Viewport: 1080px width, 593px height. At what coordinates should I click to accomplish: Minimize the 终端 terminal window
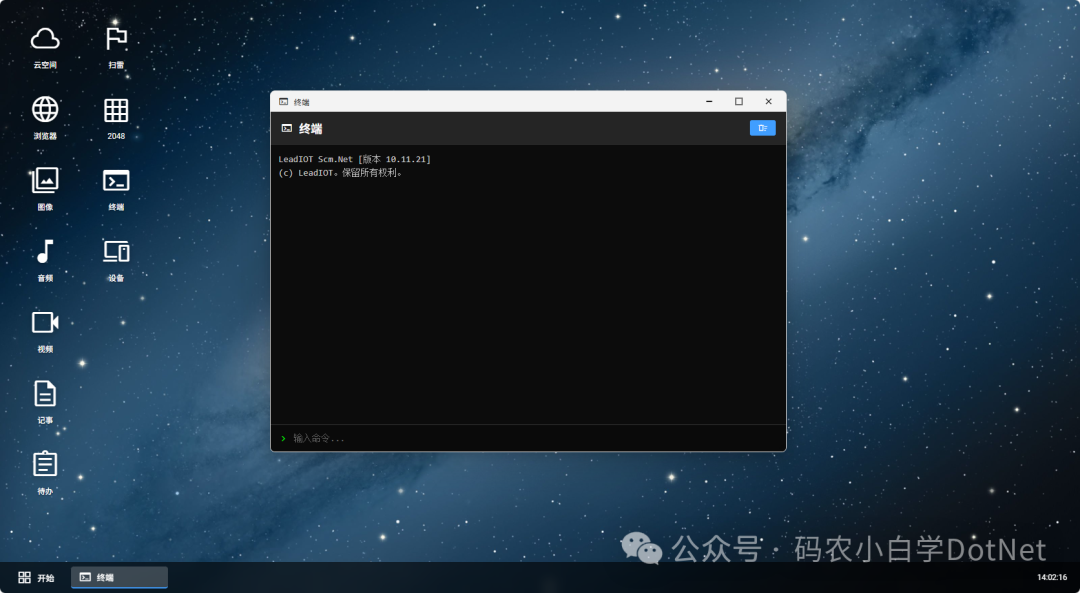point(709,101)
